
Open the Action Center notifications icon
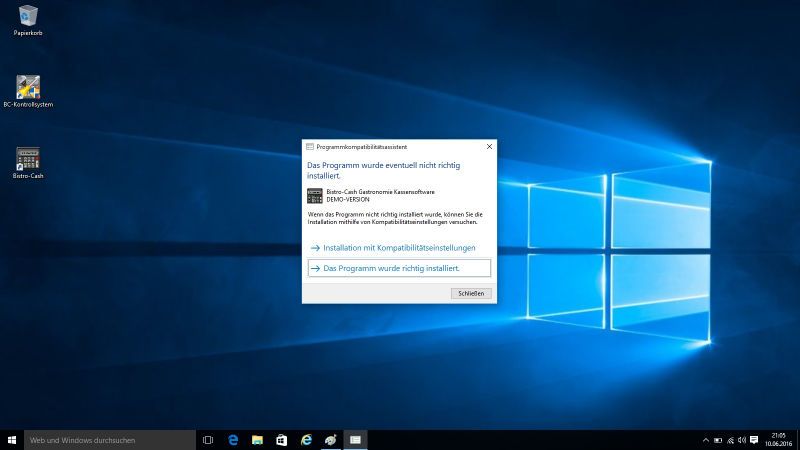754,440
